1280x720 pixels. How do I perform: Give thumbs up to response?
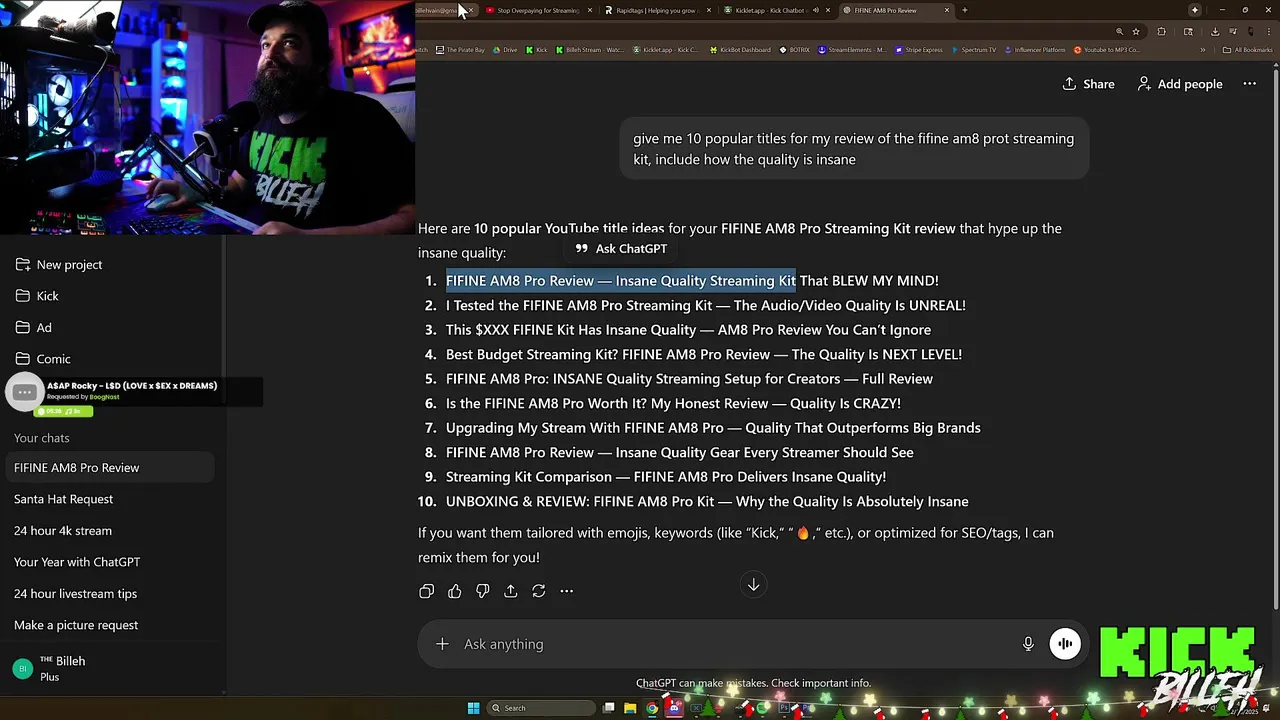point(455,591)
